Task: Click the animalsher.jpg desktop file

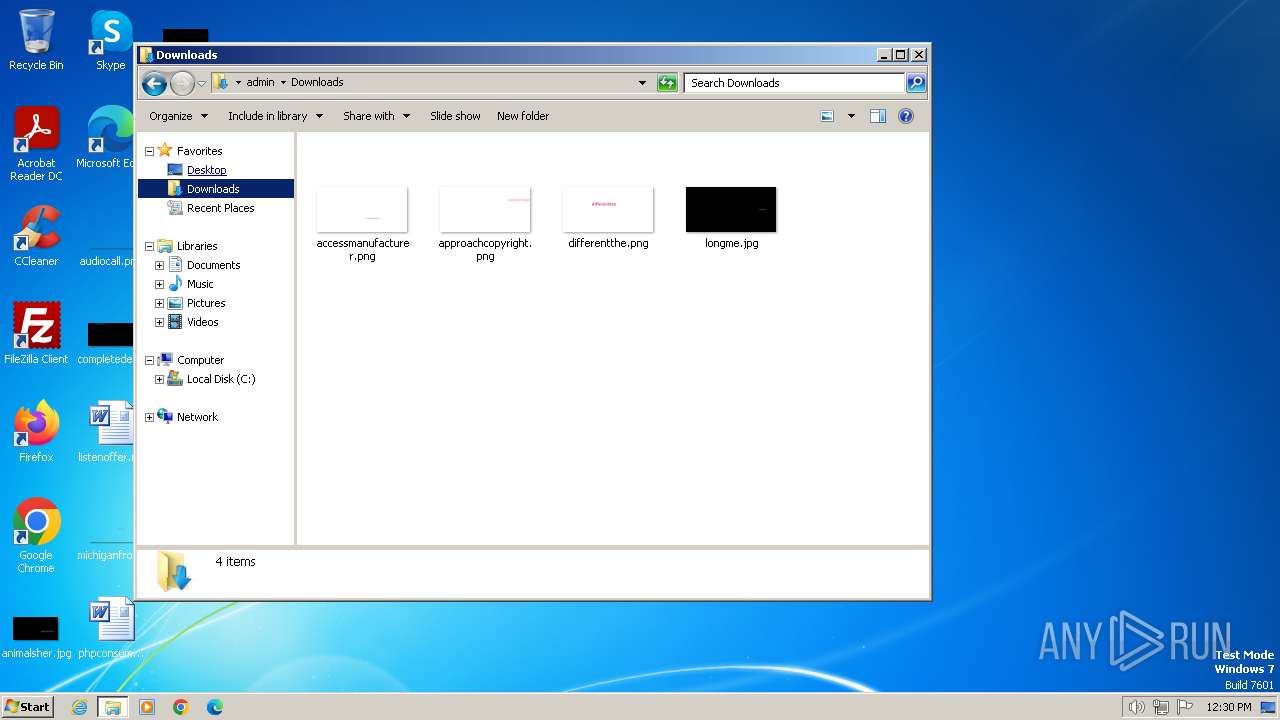Action: tap(36, 637)
